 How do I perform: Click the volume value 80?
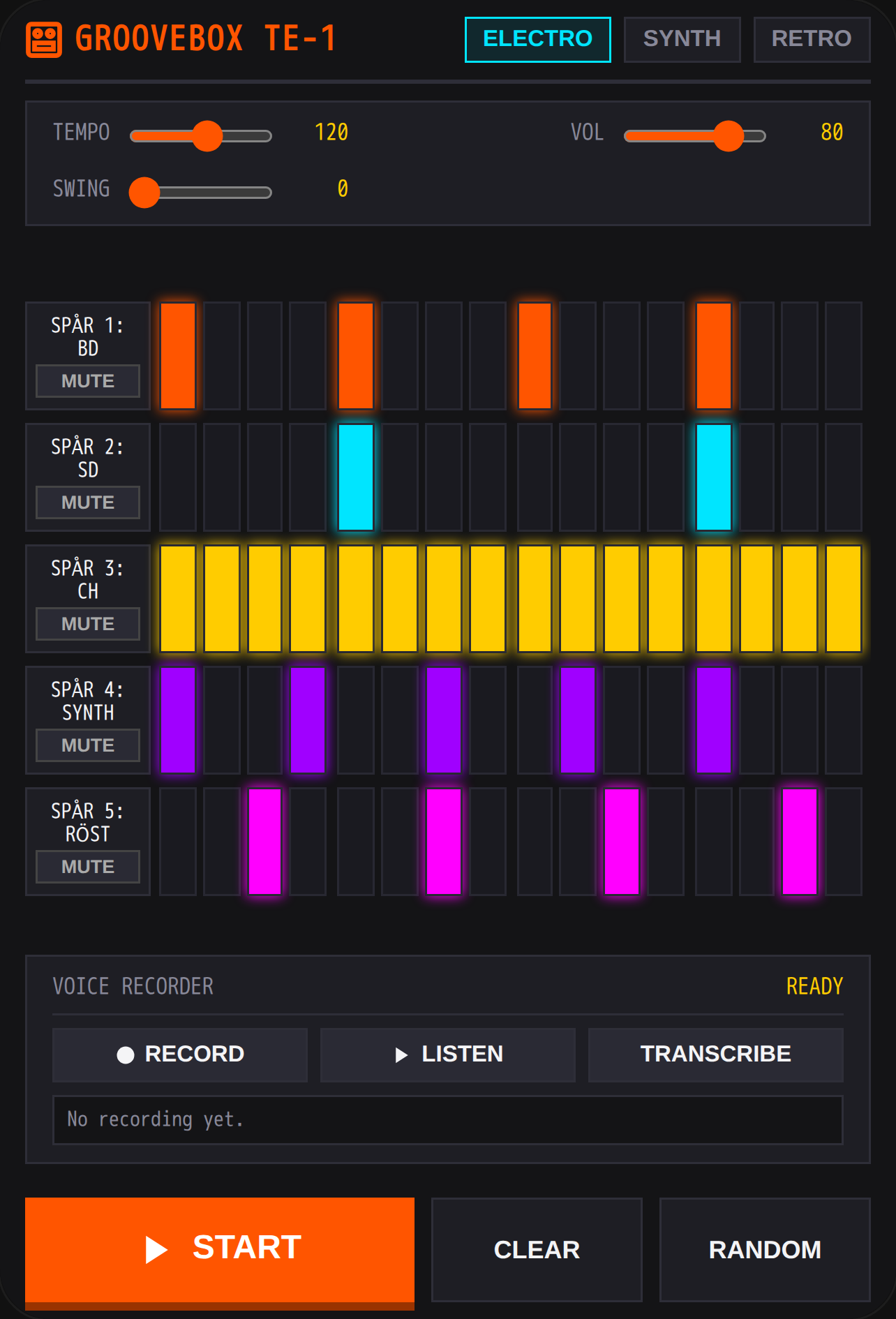tap(832, 133)
